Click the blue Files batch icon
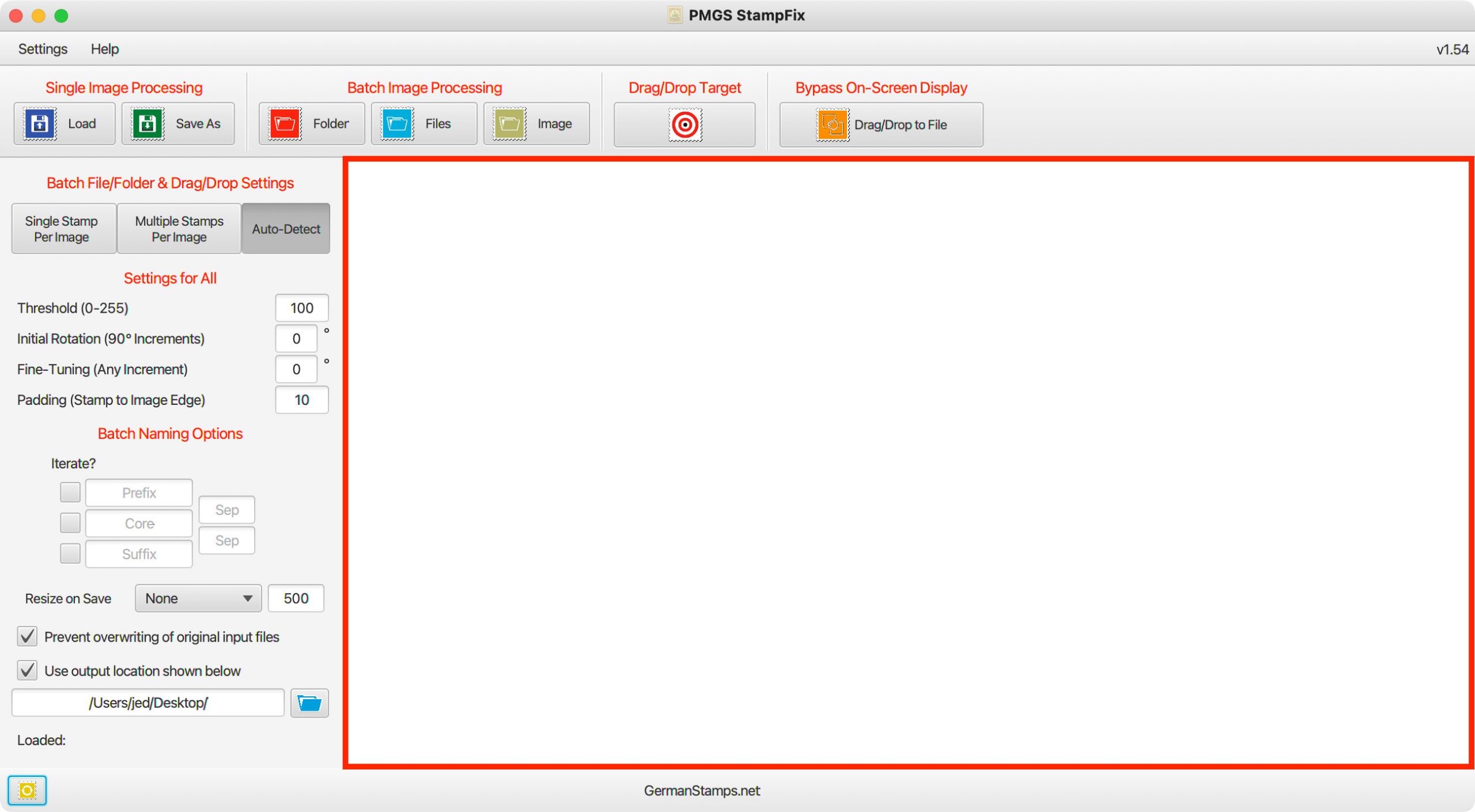 tap(397, 124)
